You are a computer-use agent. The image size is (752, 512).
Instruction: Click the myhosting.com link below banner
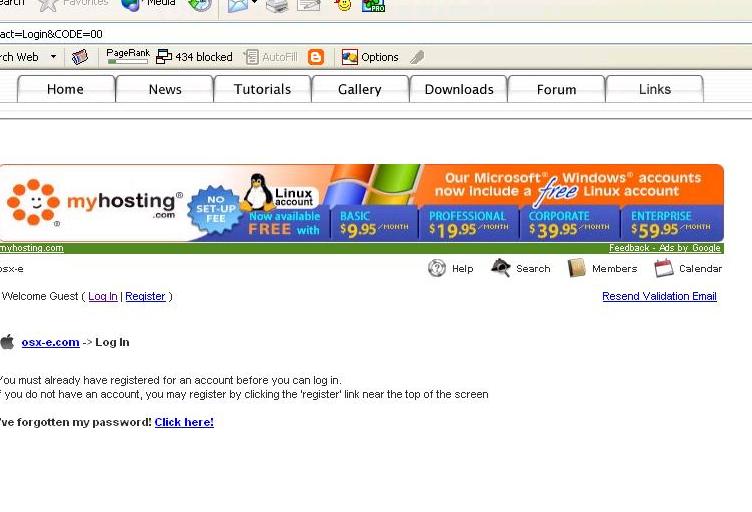32,248
